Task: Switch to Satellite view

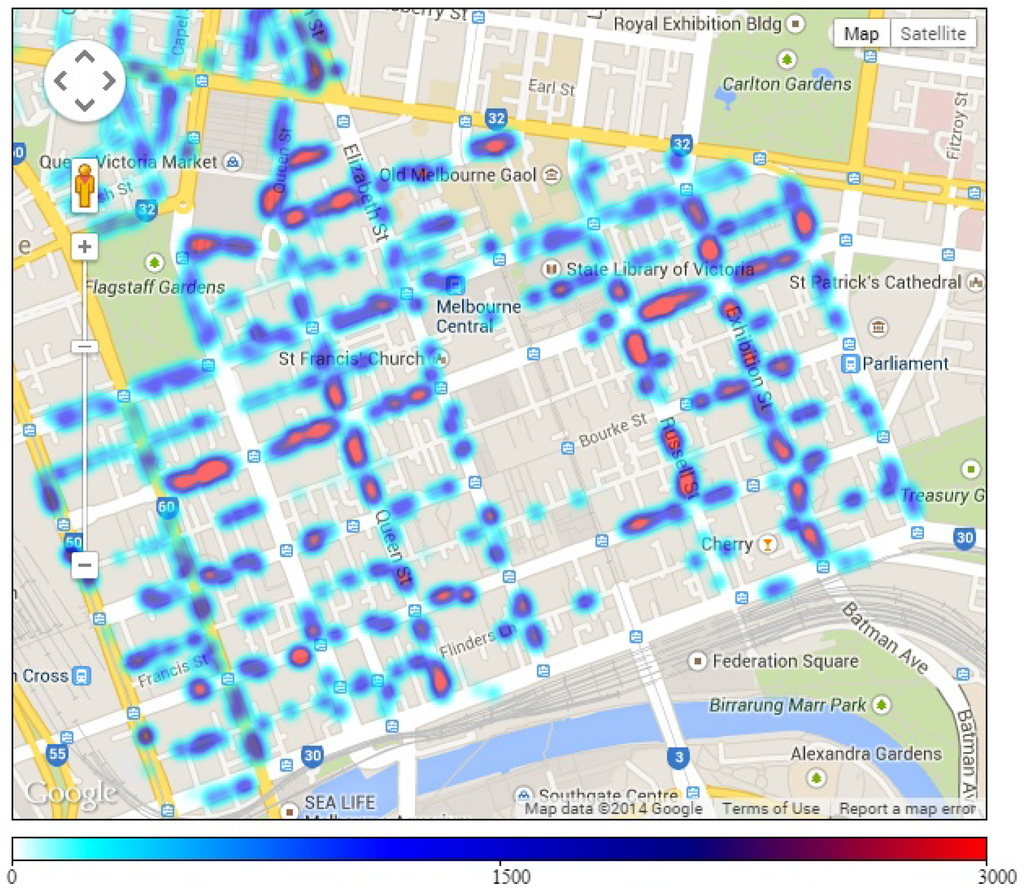Action: (x=933, y=33)
